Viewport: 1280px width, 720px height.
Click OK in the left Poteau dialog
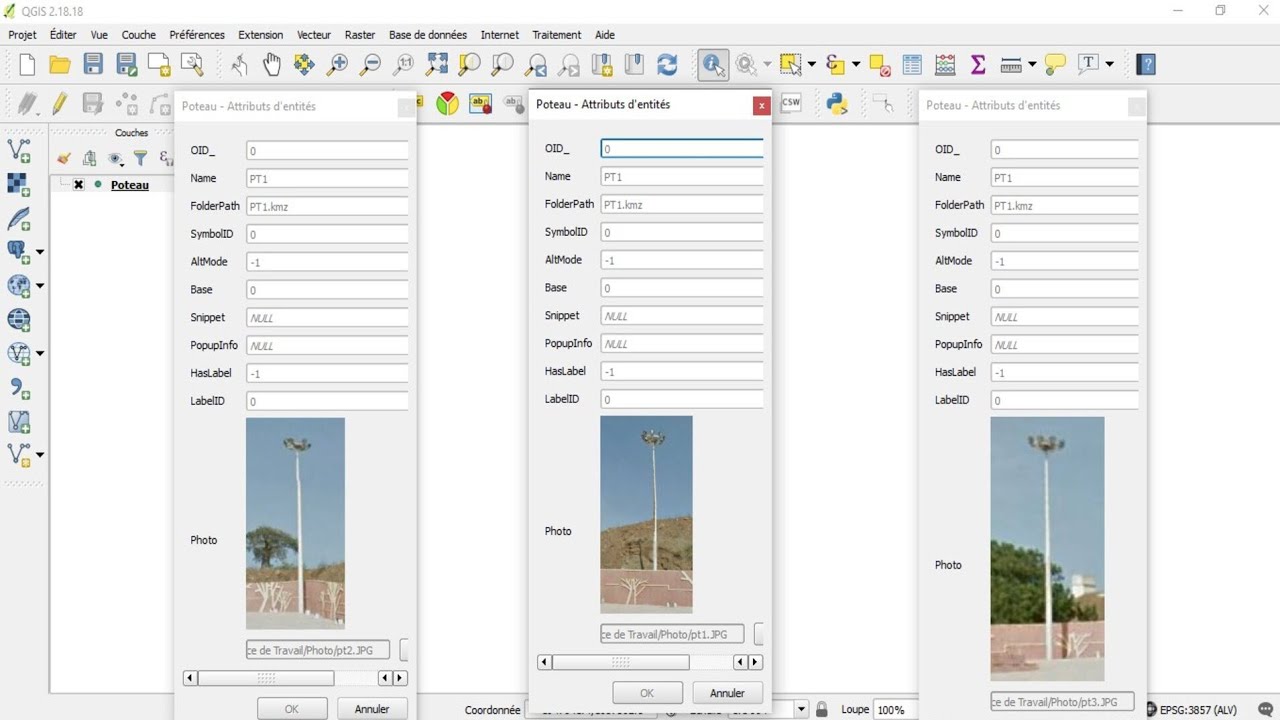pyautogui.click(x=291, y=709)
